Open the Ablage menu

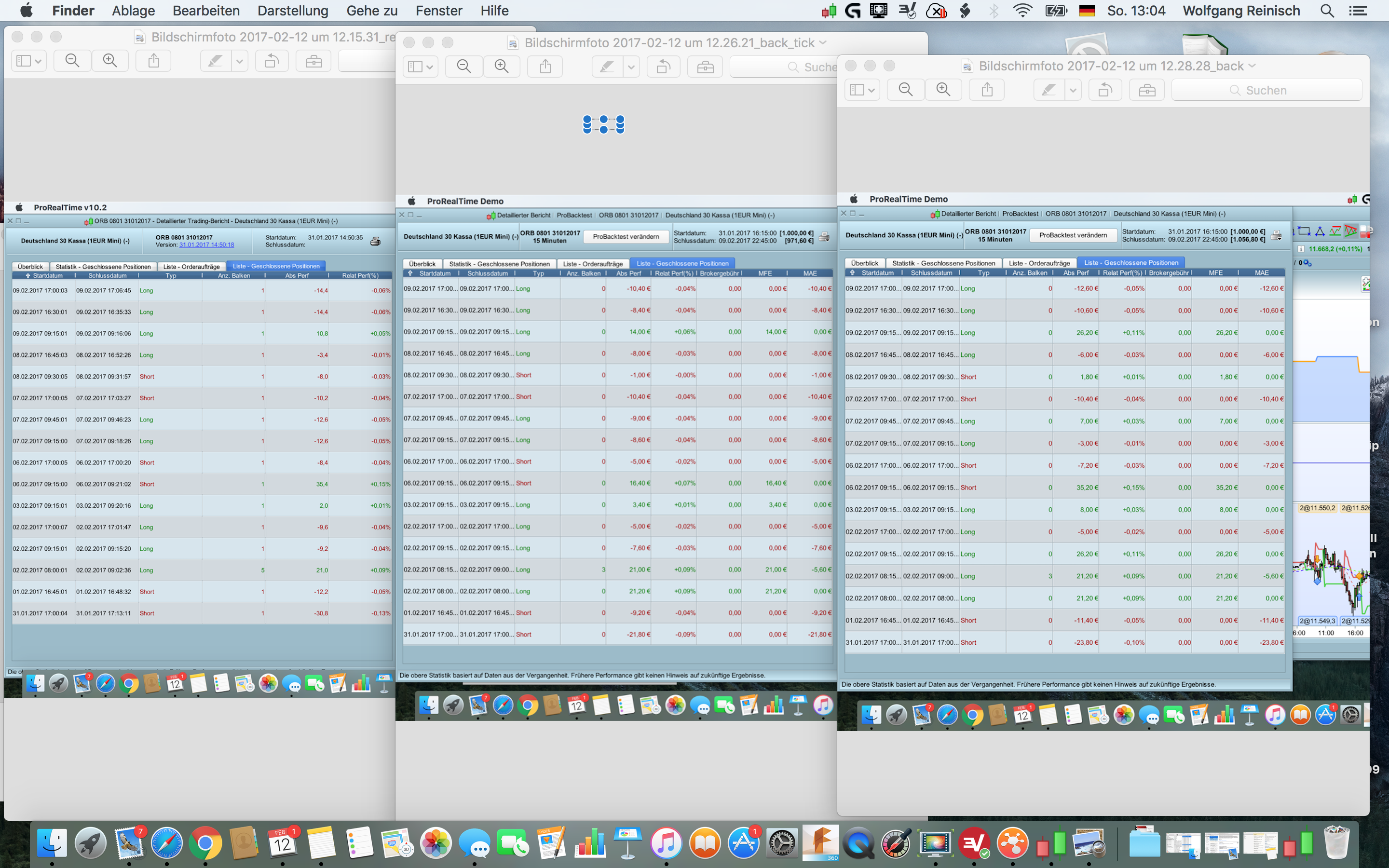tap(133, 11)
